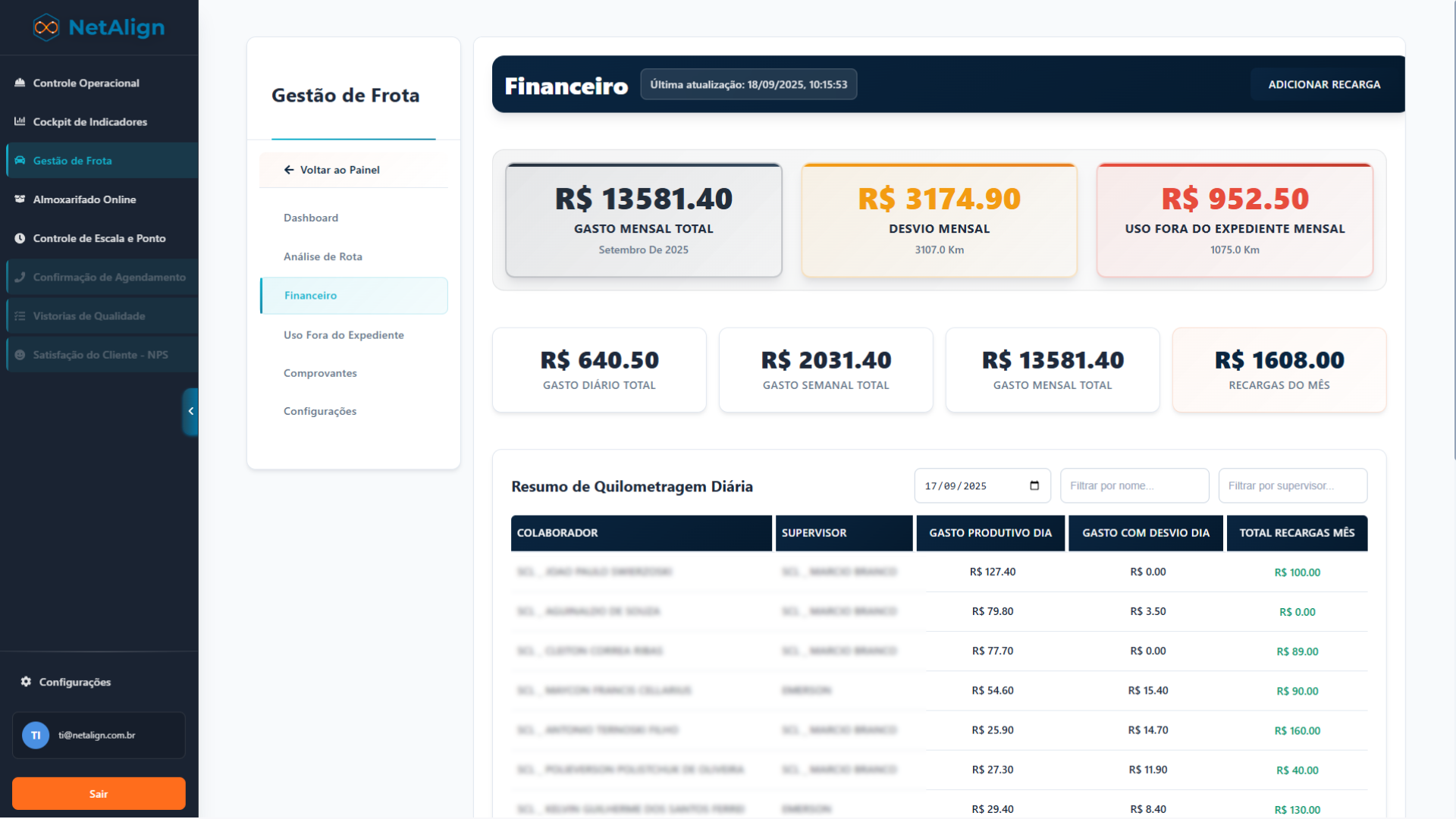Image resolution: width=1456 pixels, height=819 pixels.
Task: Click the Total Recargas Mês column header
Action: [1296, 533]
